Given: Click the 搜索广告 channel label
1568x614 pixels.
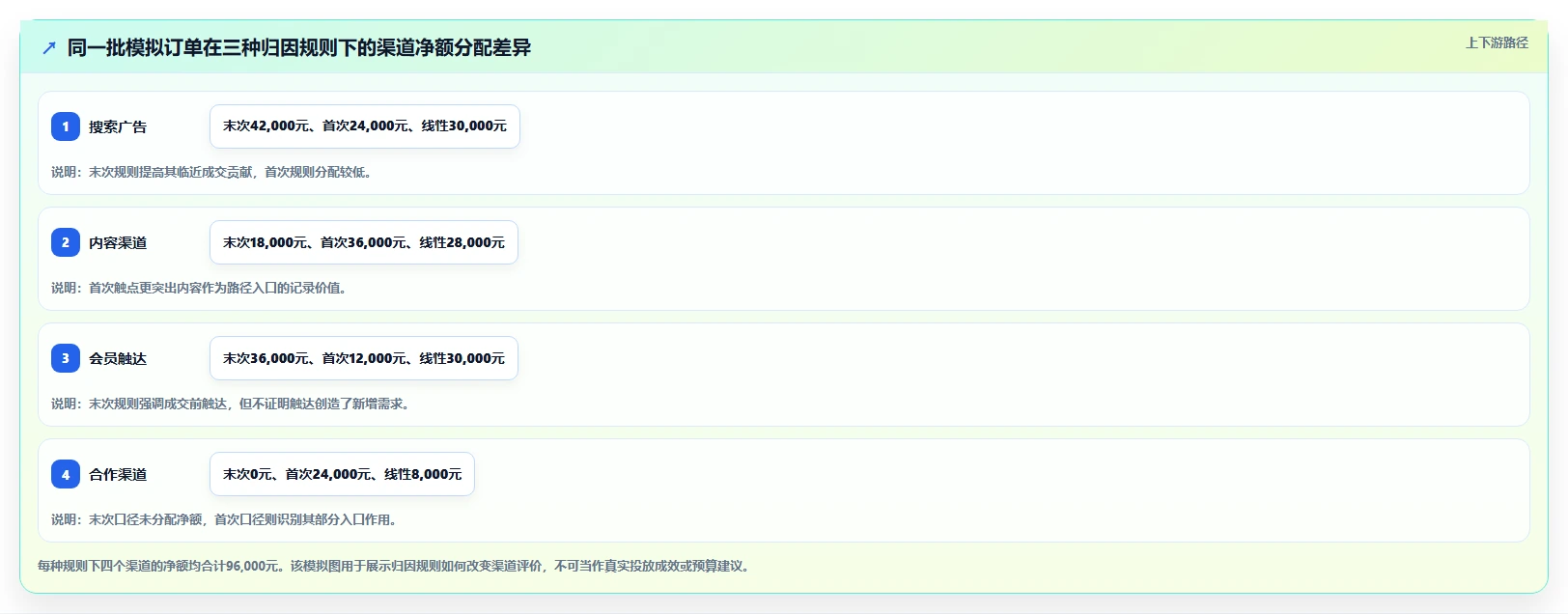Looking at the screenshot, I should pyautogui.click(x=118, y=126).
